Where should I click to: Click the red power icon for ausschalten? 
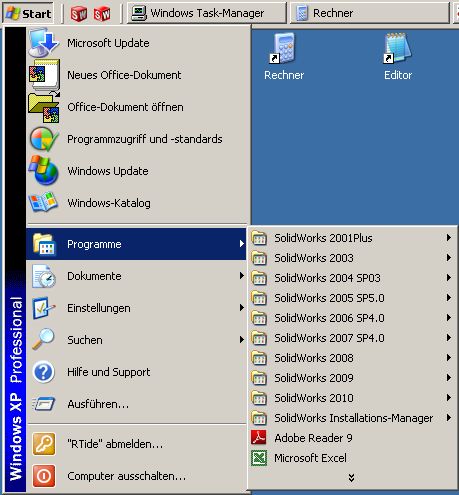44,476
